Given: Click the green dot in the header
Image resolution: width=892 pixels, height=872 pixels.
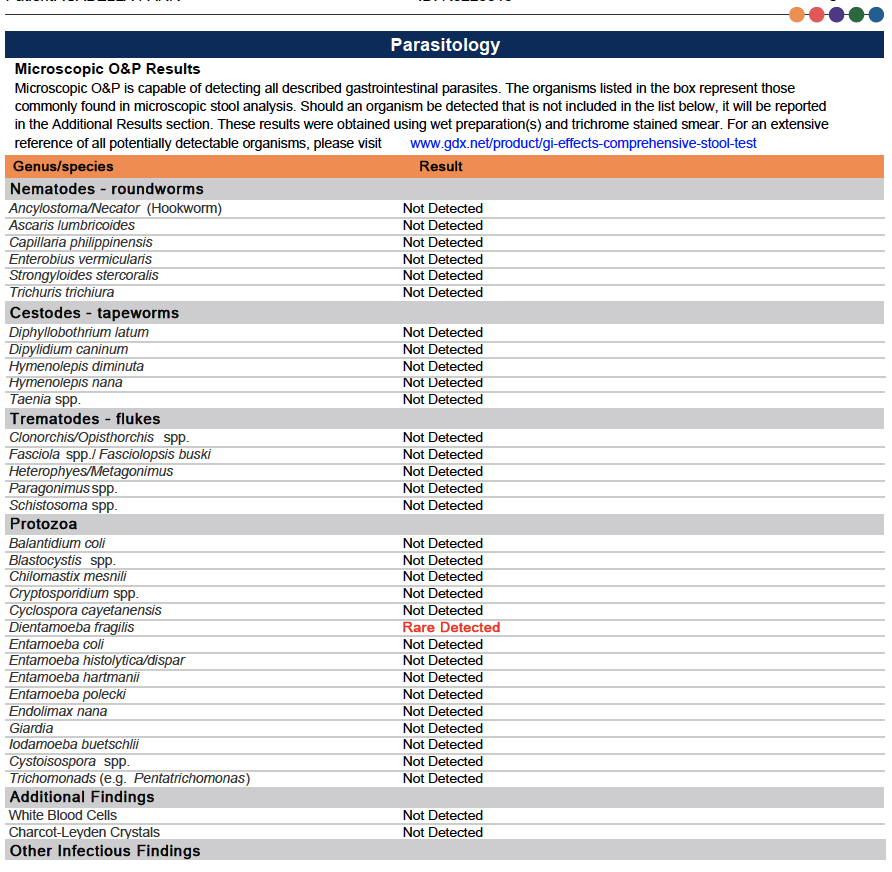Looking at the screenshot, I should pyautogui.click(x=856, y=14).
